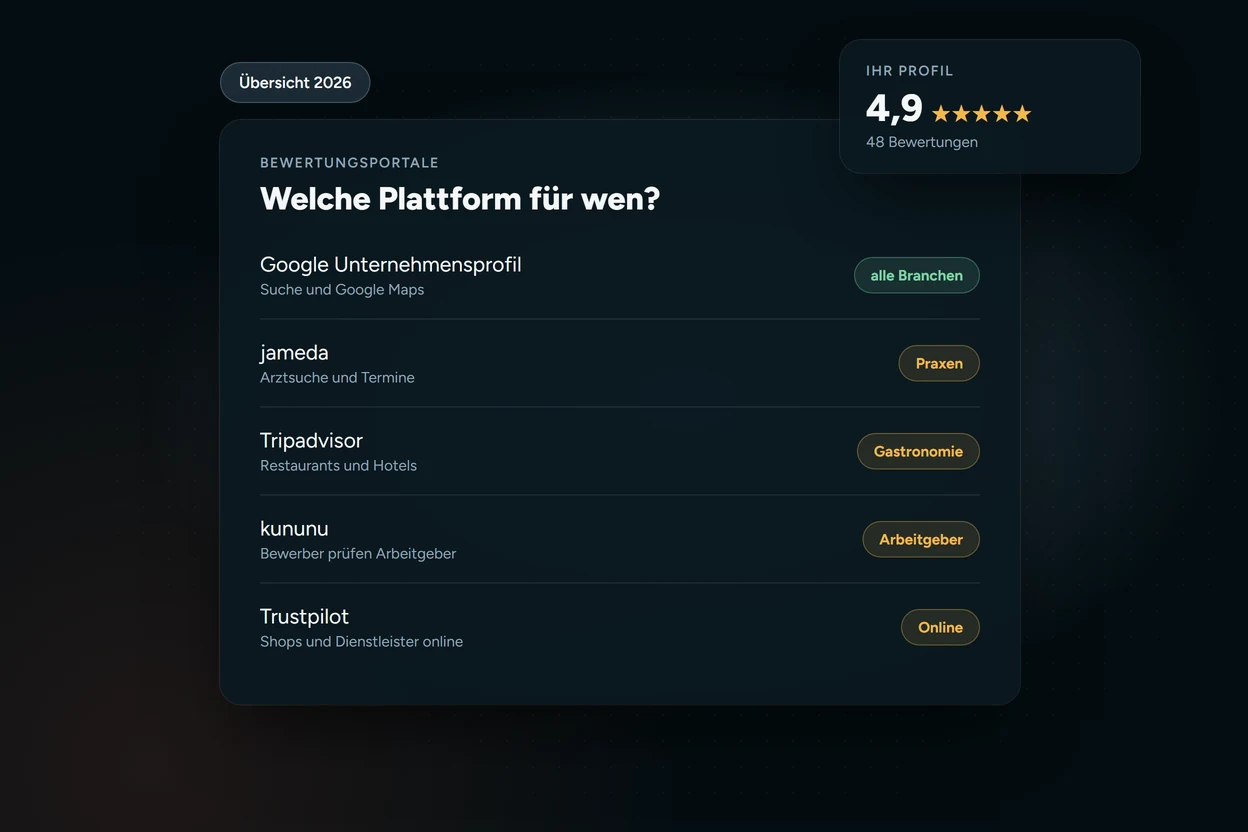The height and width of the screenshot is (832, 1248).
Task: Click the 4,9 rating value
Action: pyautogui.click(x=894, y=108)
